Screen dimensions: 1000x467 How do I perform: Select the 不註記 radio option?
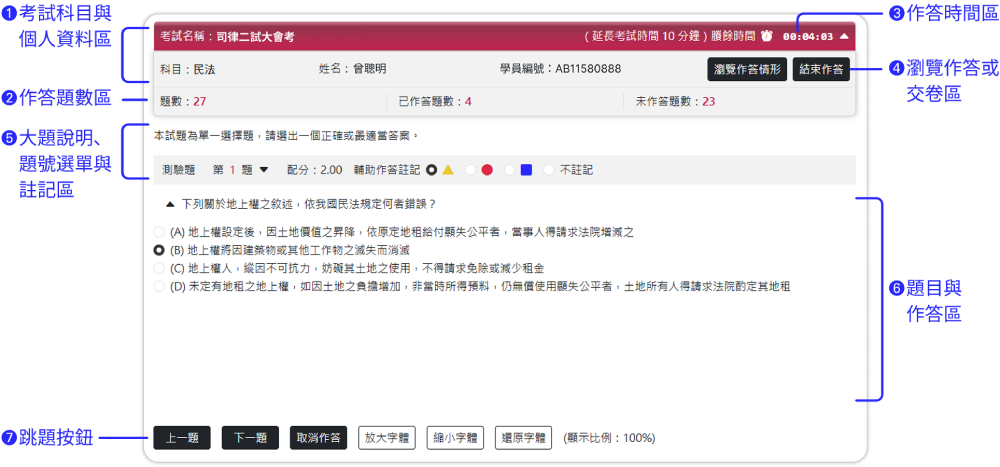click(x=548, y=170)
